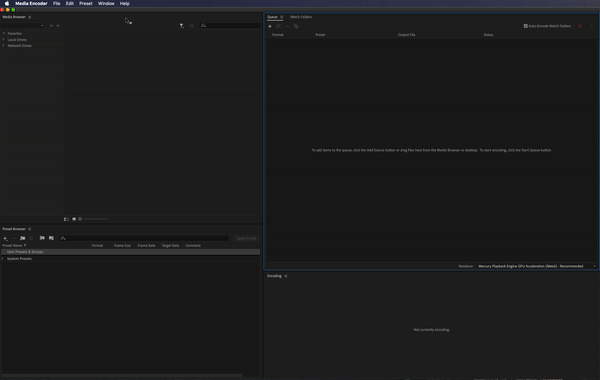
Task: Open the Window menu
Action: click(106, 3)
